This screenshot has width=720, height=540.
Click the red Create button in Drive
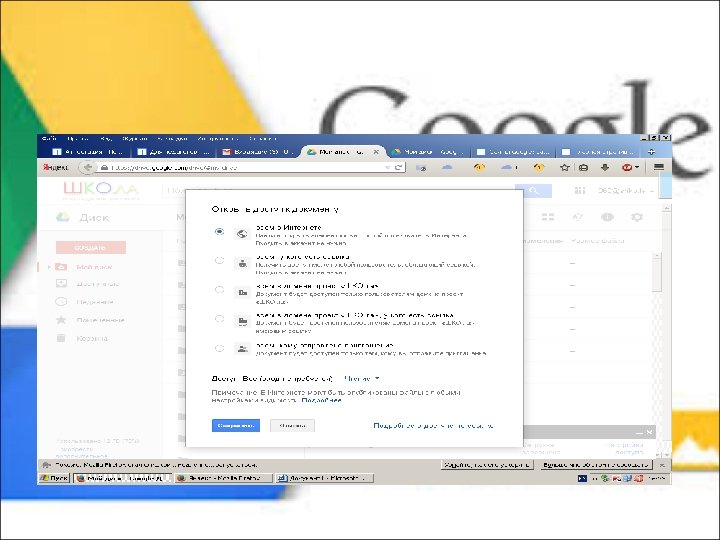(90, 248)
